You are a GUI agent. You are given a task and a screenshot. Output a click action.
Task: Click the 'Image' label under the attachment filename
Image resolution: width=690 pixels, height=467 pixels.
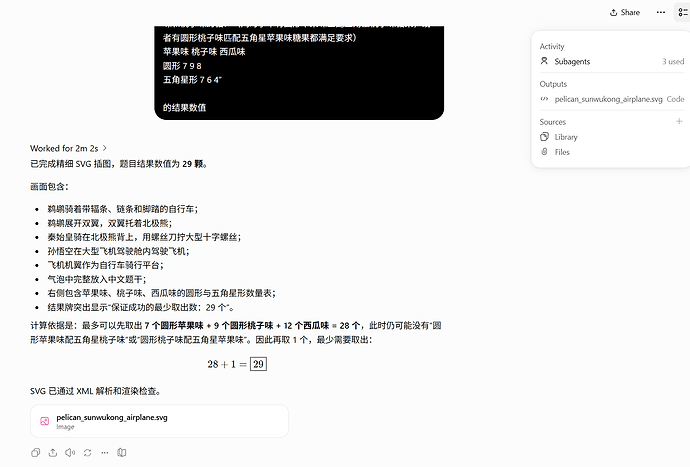(x=65, y=427)
